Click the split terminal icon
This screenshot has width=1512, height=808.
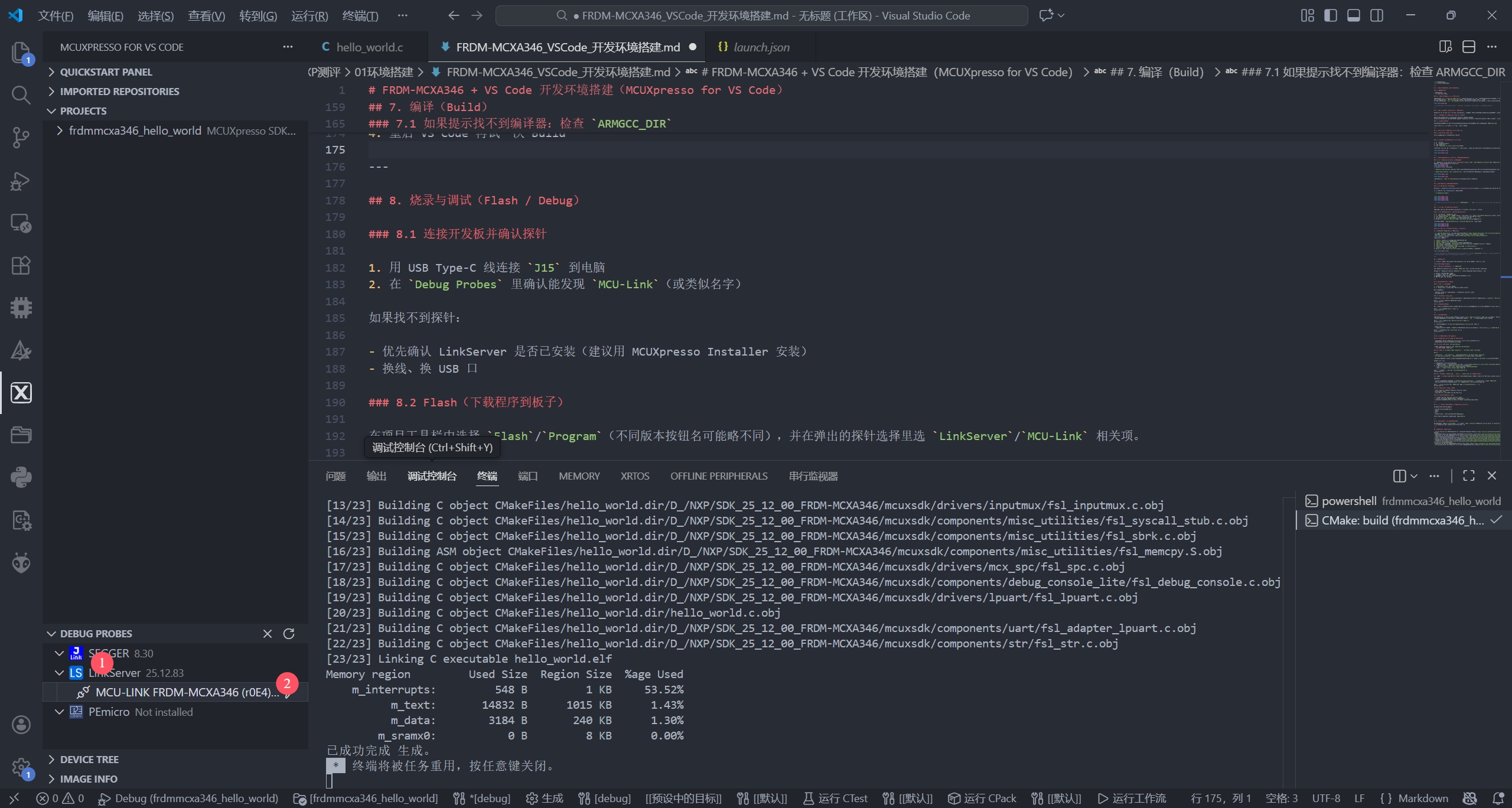click(x=1399, y=475)
